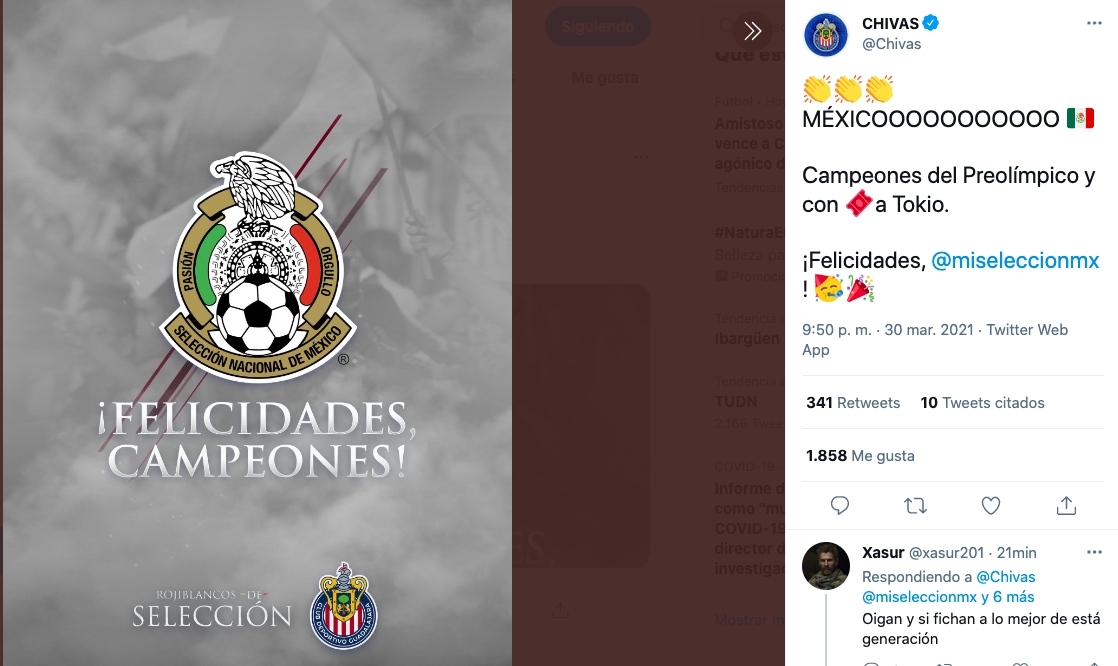1118x666 pixels.
Task: Open the ¡Felicidades, Campeones! image
Action: tap(256, 333)
